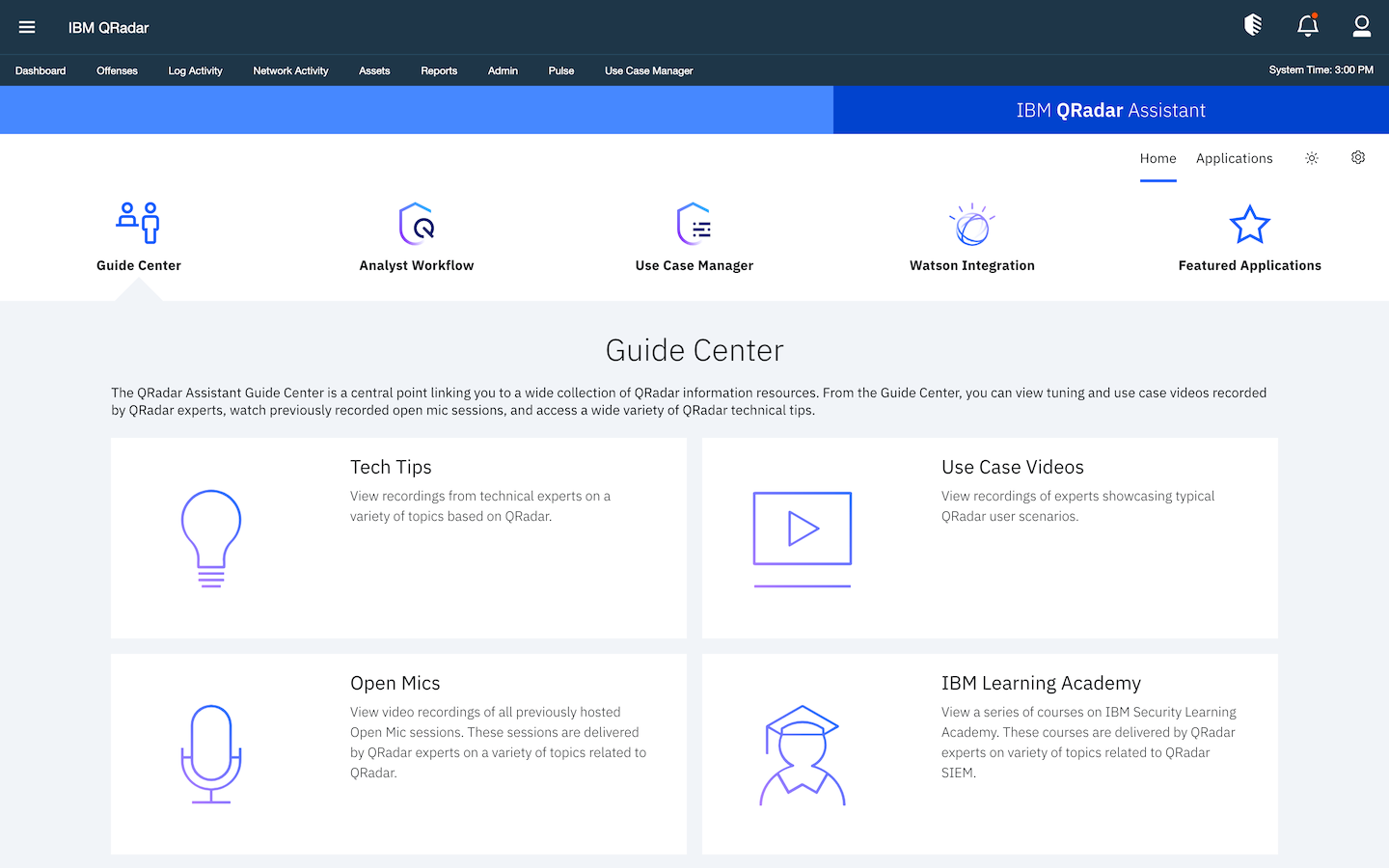Navigate to Network Activity
Image resolution: width=1389 pixels, height=868 pixels.
pos(290,70)
